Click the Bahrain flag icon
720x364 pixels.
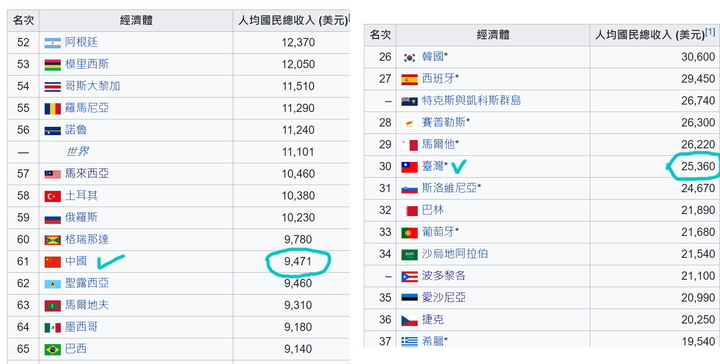(x=410, y=211)
